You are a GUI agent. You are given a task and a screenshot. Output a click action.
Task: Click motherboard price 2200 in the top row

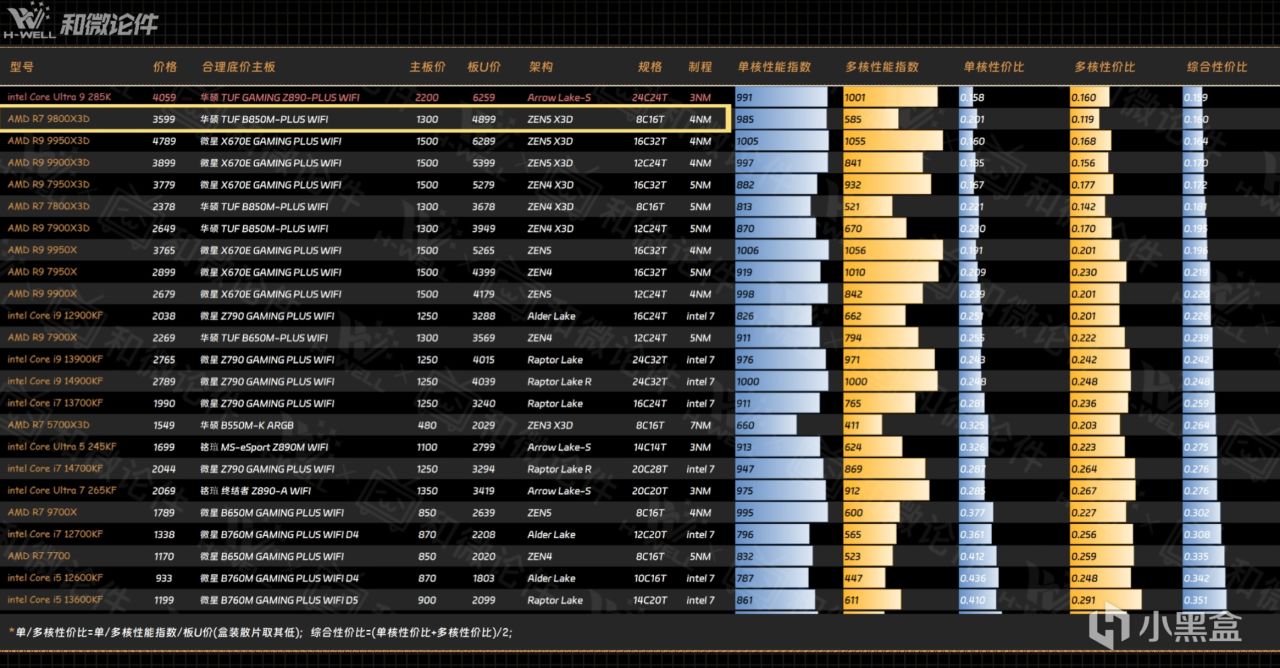click(x=427, y=98)
